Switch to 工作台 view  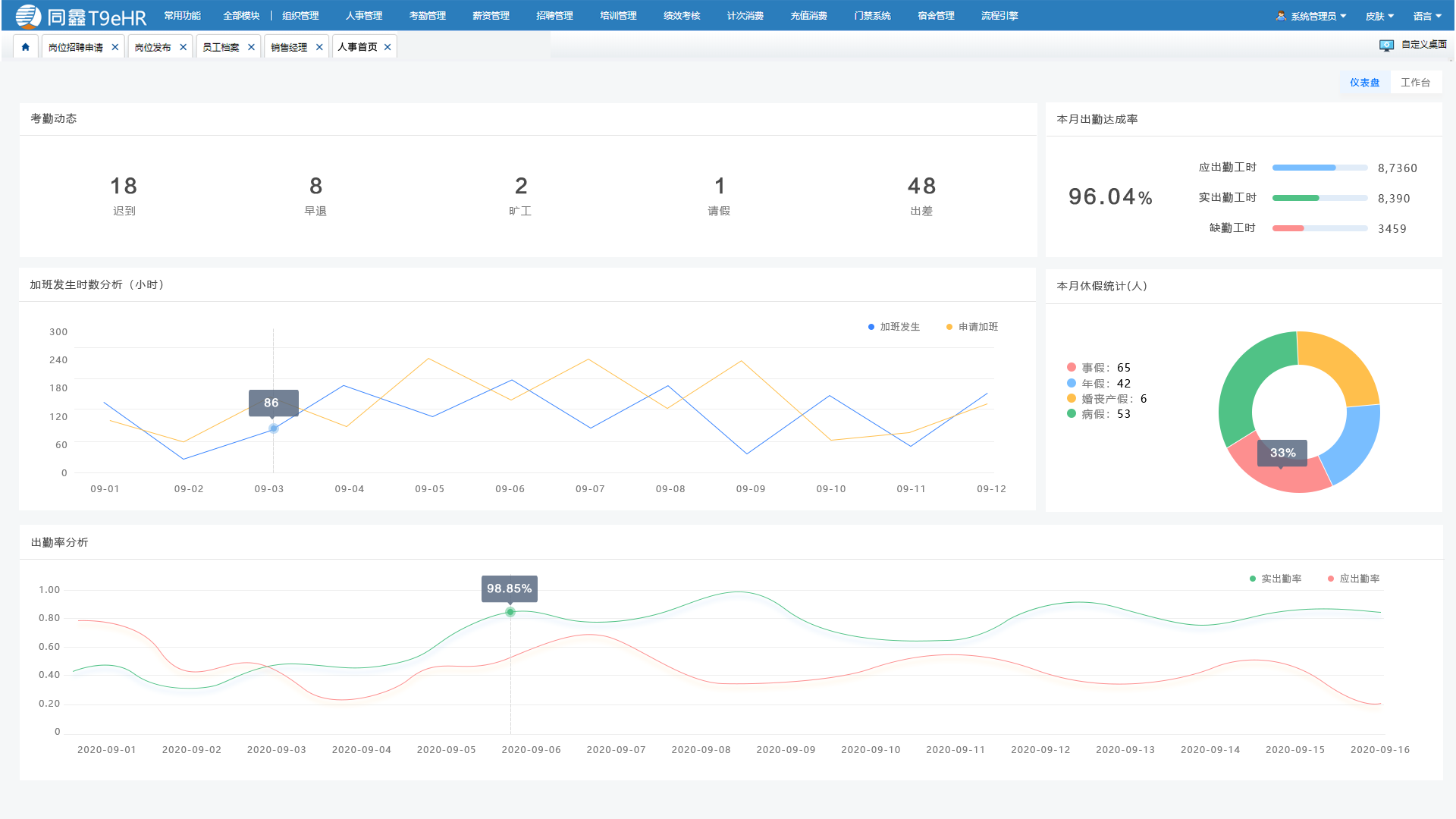[x=1416, y=83]
